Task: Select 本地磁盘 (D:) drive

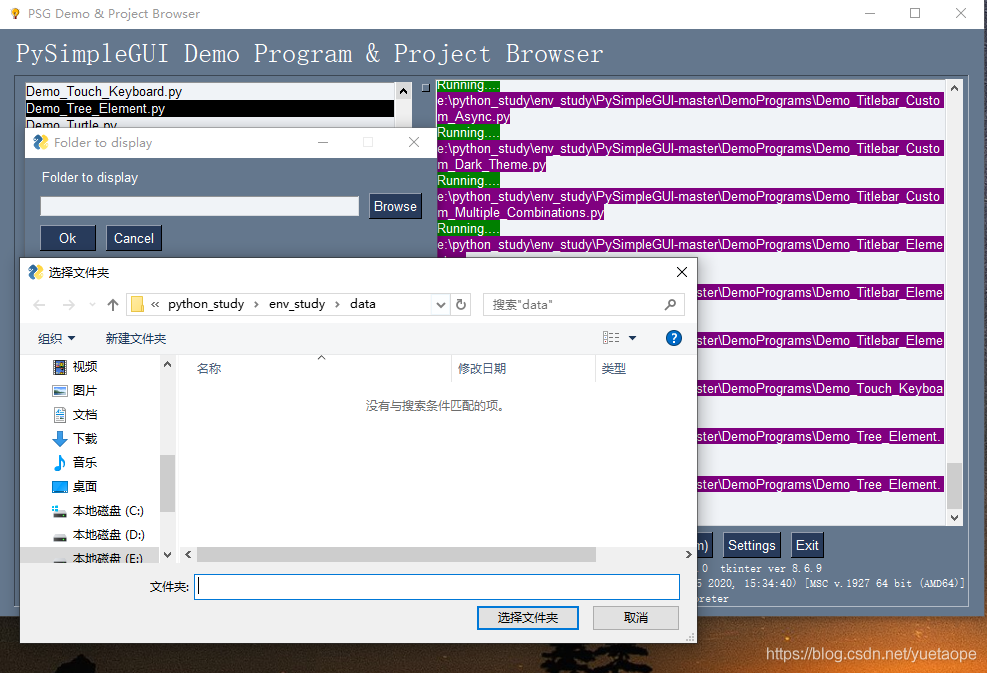Action: [98, 534]
